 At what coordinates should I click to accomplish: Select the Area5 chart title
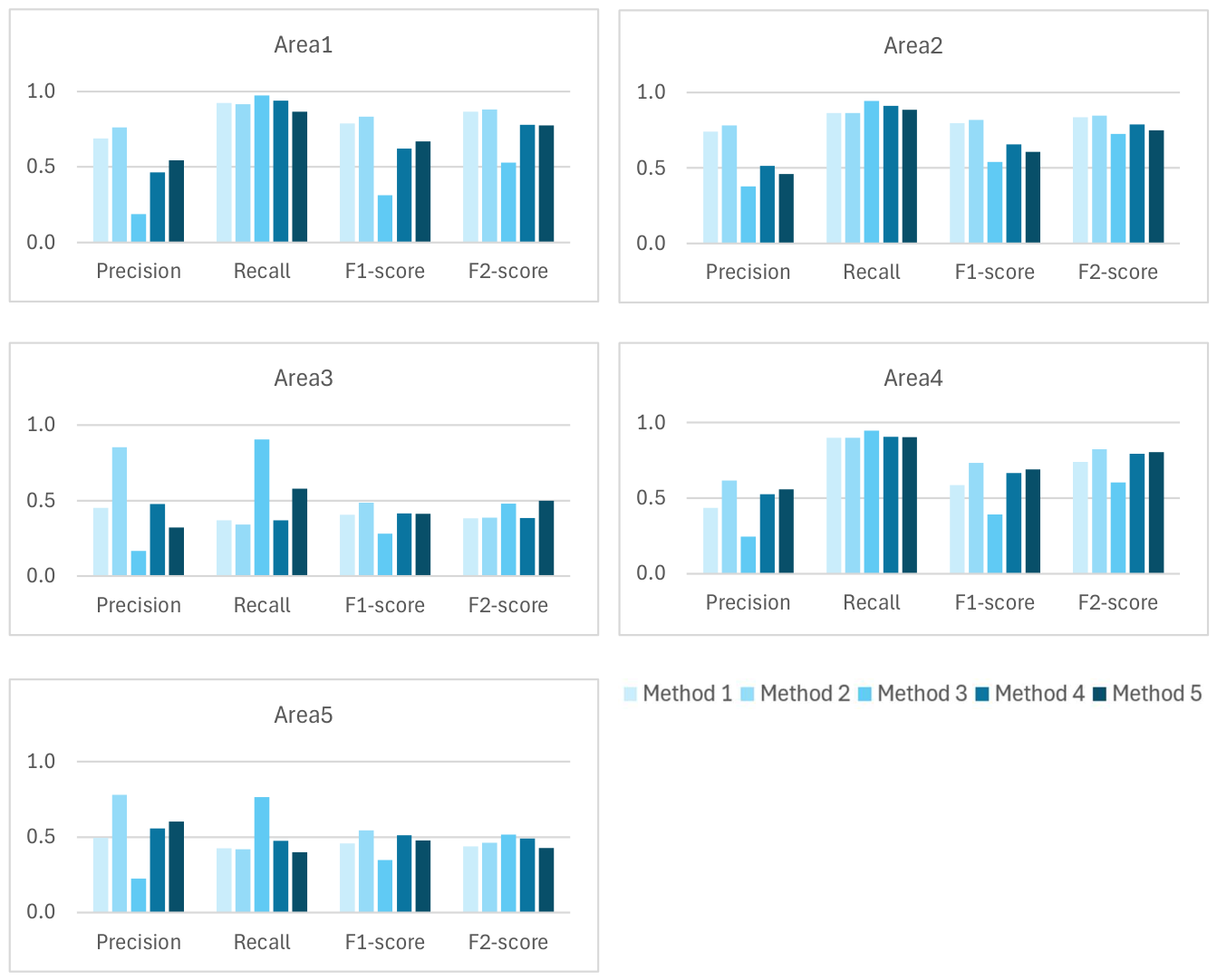304,716
